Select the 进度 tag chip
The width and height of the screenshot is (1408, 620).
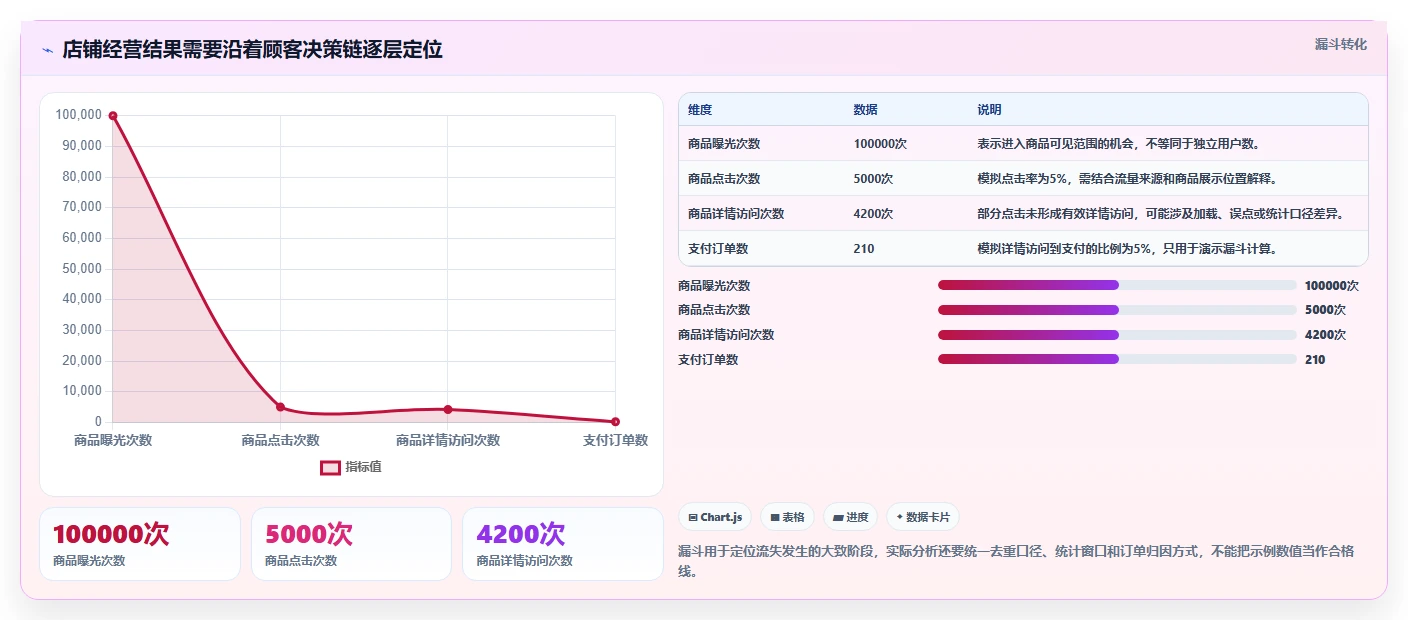tap(850, 517)
